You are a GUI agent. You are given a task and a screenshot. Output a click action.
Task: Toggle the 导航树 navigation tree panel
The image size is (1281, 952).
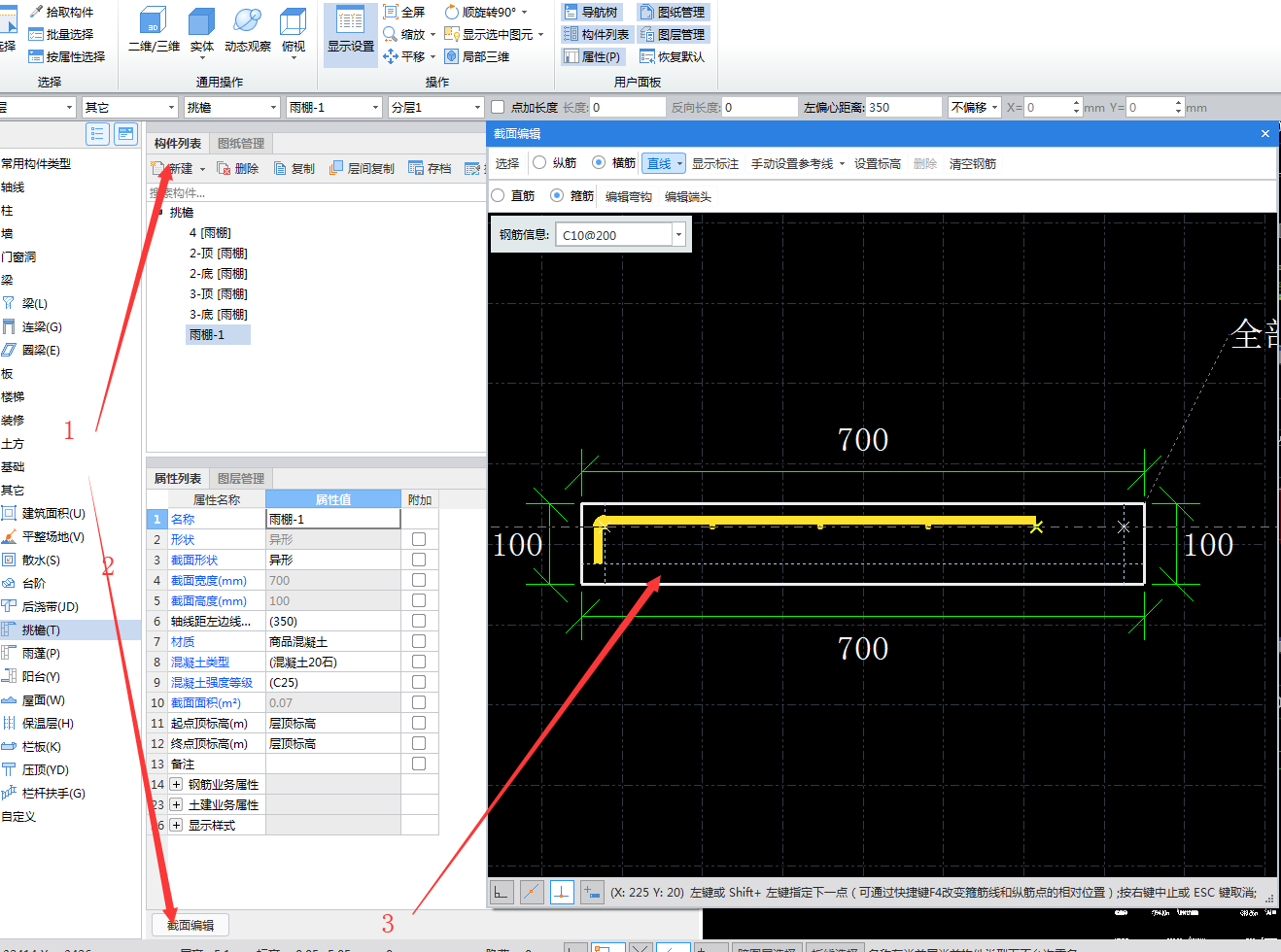pyautogui.click(x=591, y=12)
